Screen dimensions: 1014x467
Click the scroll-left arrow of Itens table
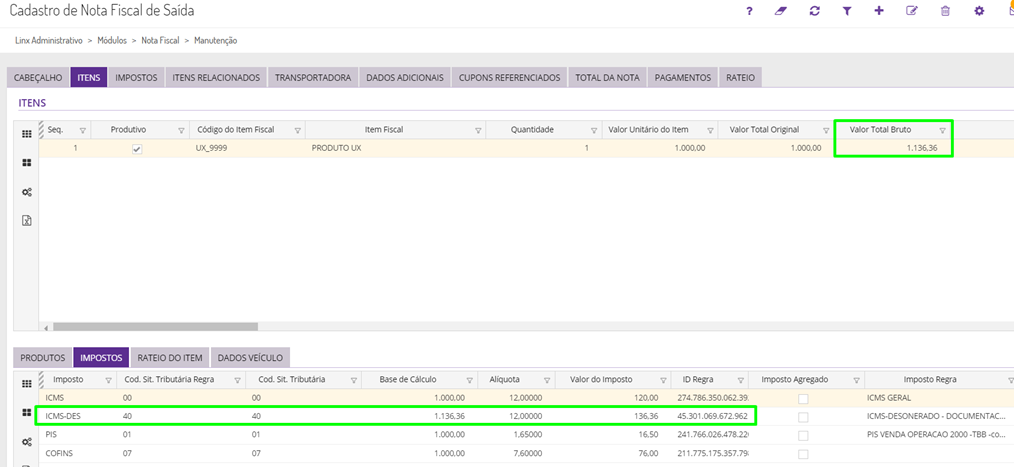(46, 327)
